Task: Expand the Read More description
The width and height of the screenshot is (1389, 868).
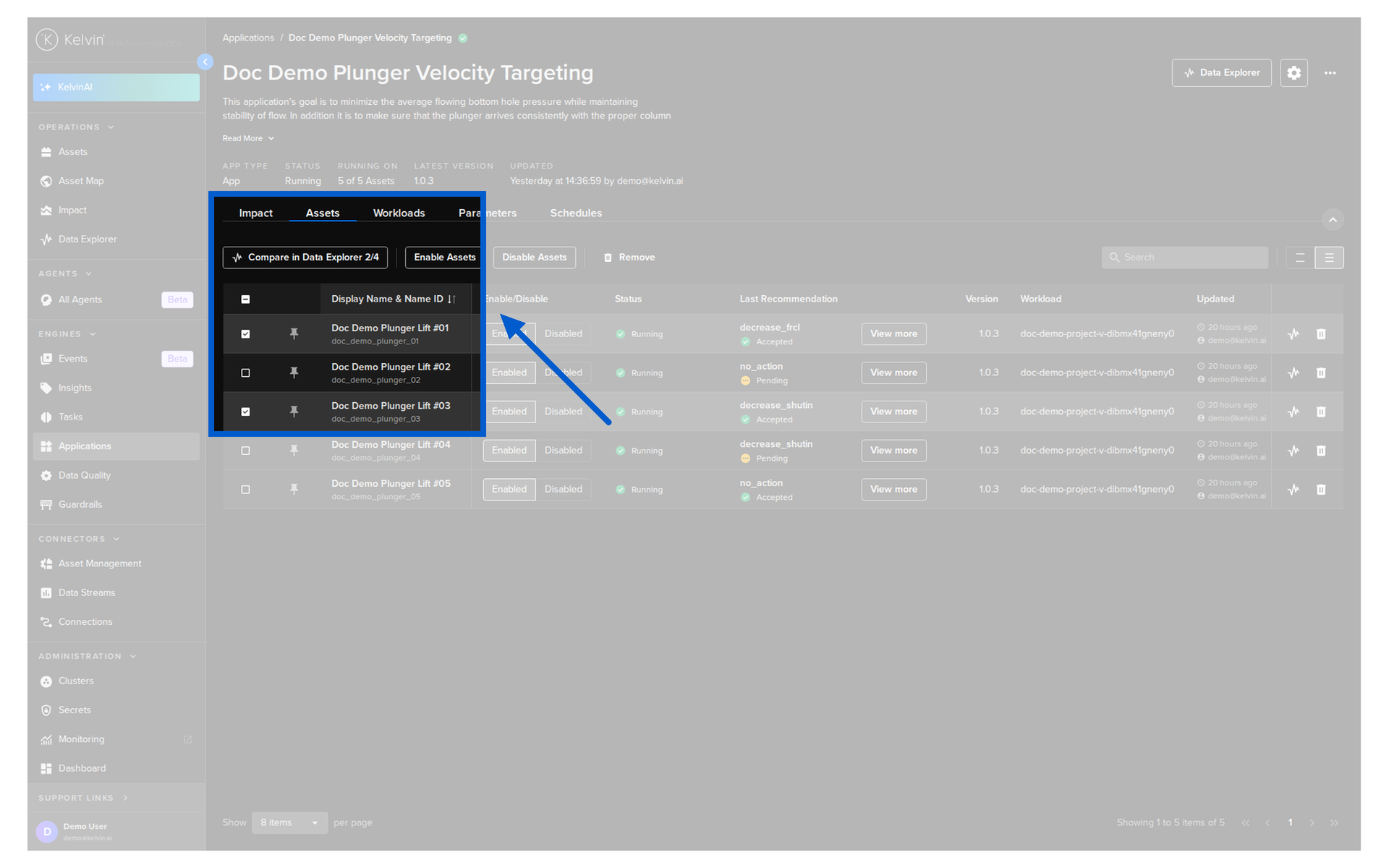Action: click(248, 138)
